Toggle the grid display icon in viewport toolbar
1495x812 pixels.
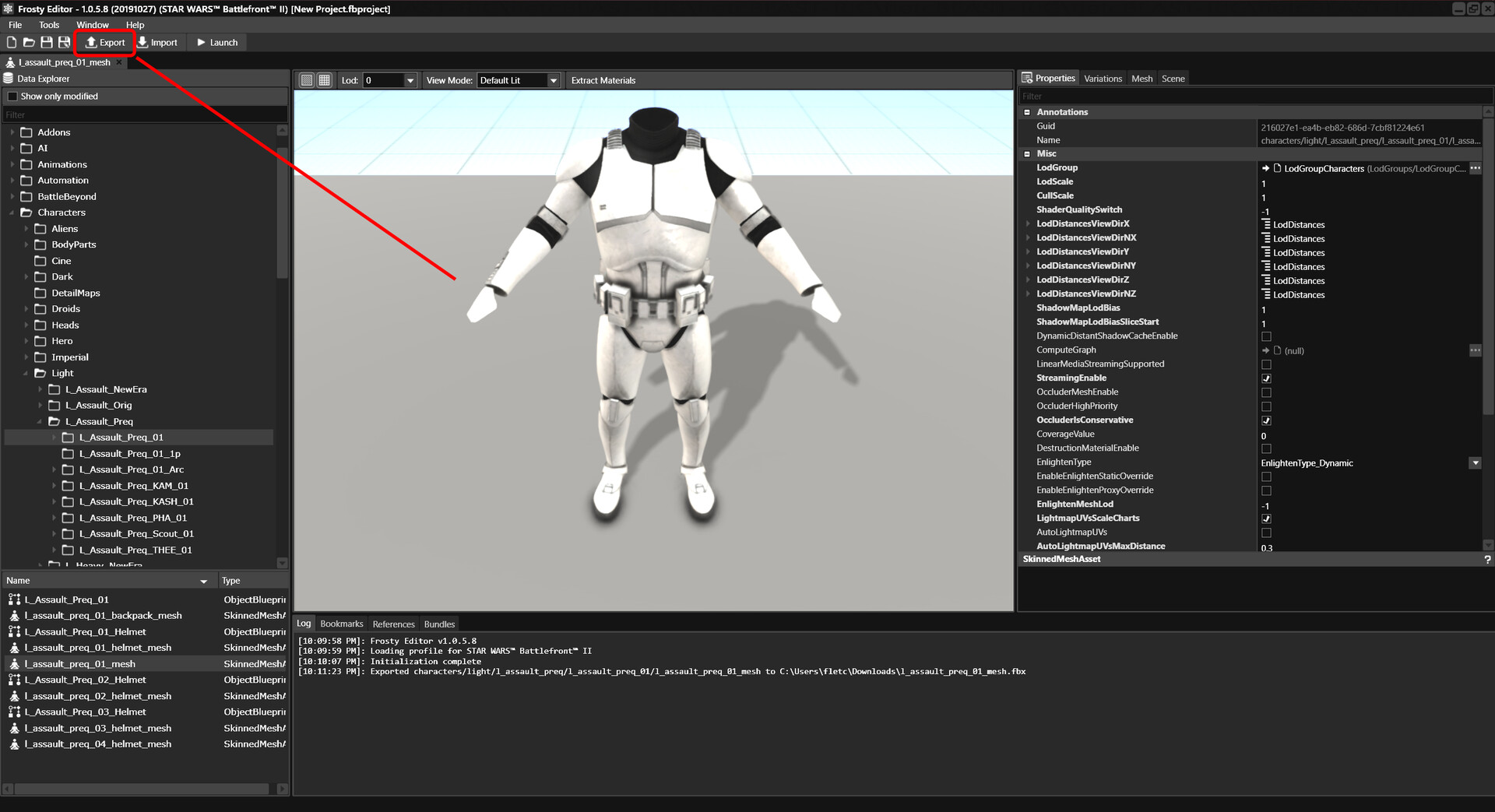(x=325, y=80)
